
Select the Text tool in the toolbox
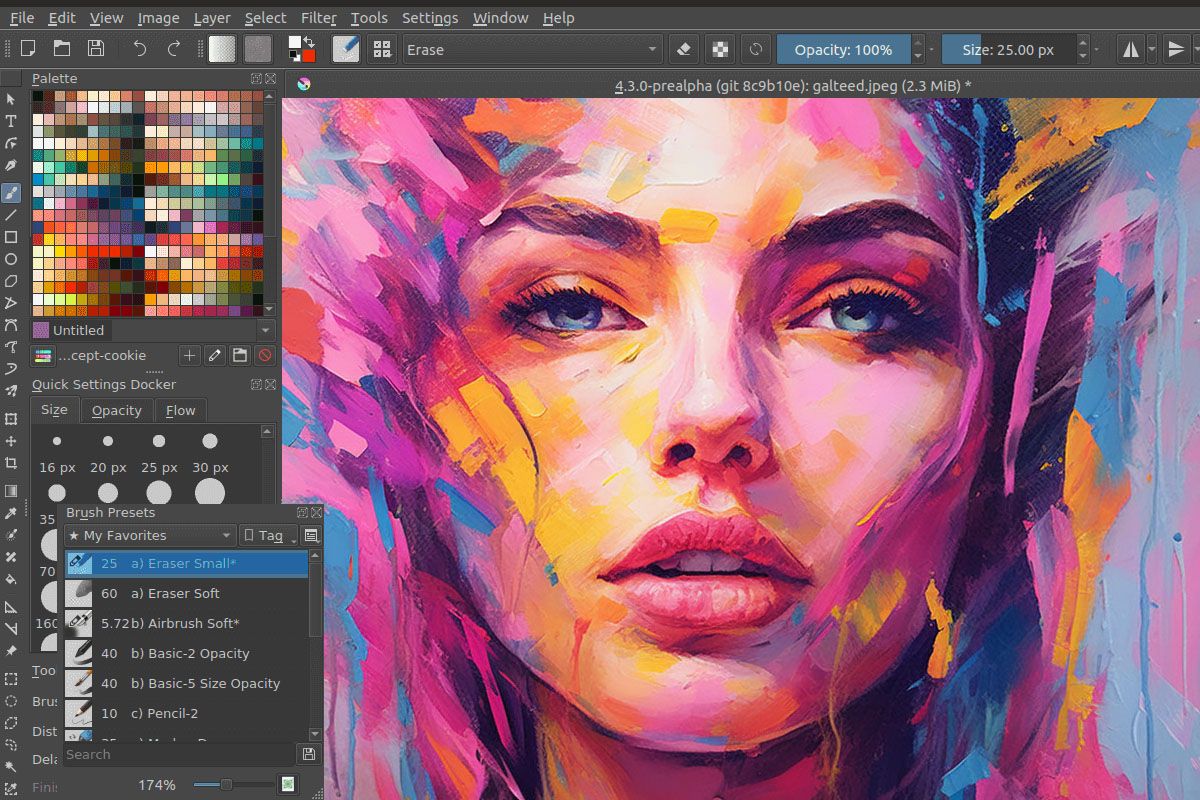[x=12, y=119]
